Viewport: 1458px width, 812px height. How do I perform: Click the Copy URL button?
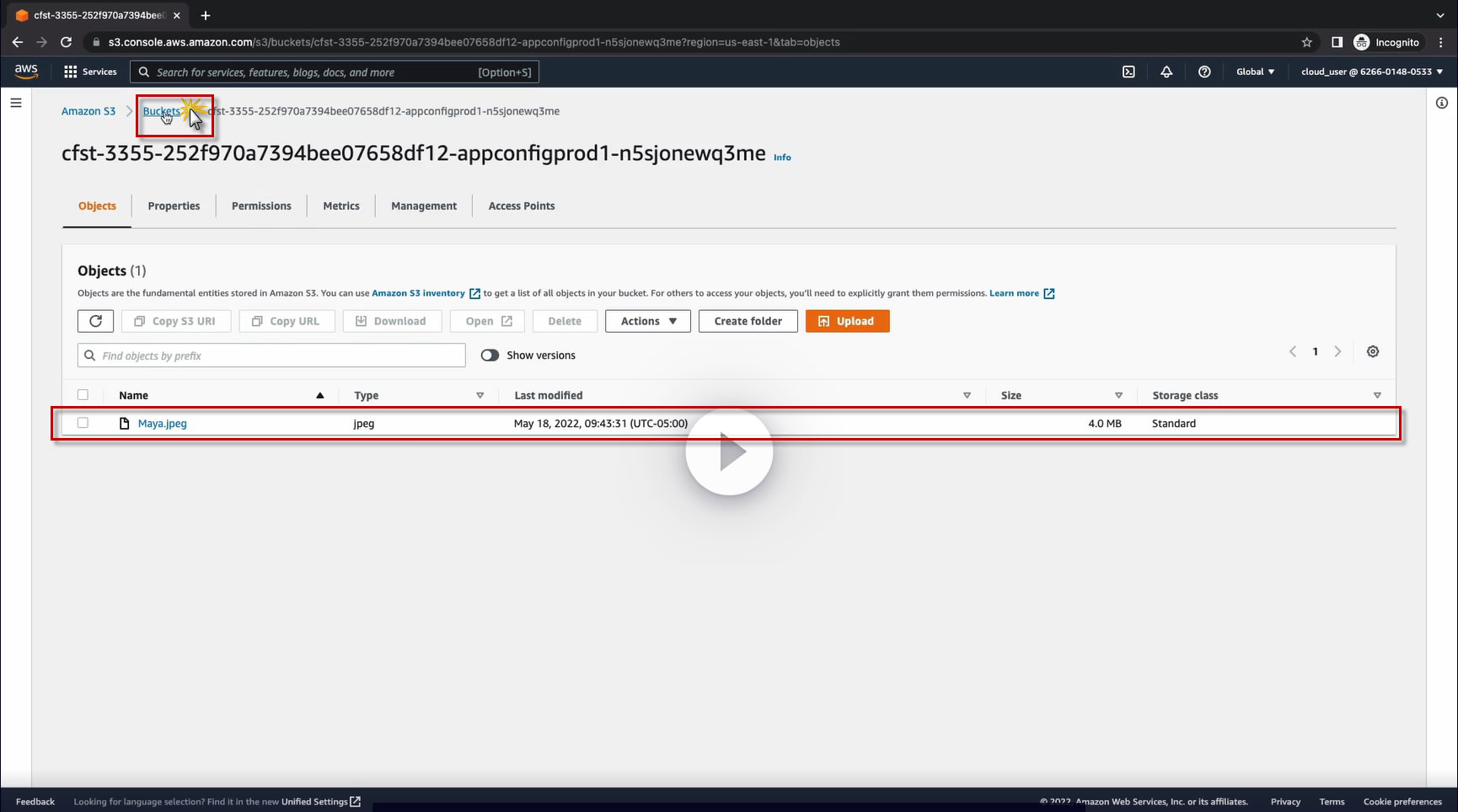point(287,321)
